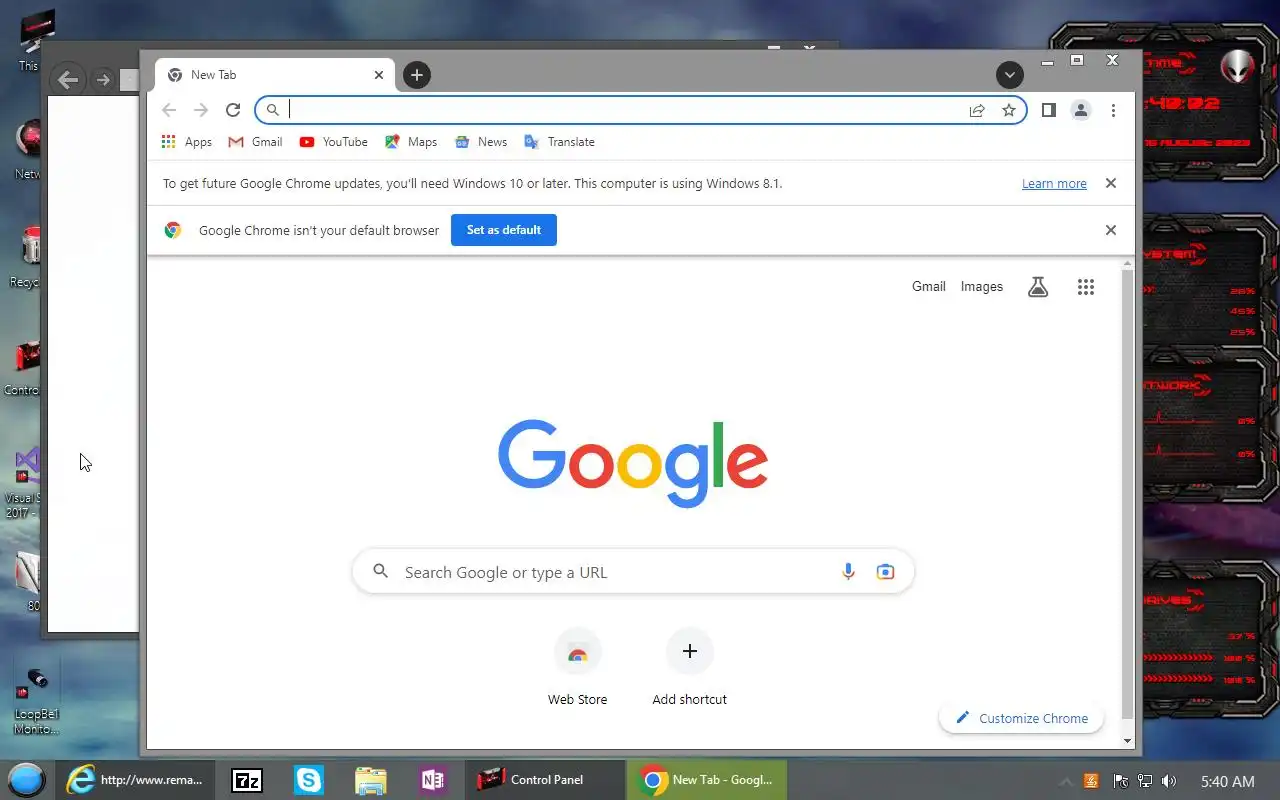
Task: Click the network tray icon
Action: point(1145,781)
